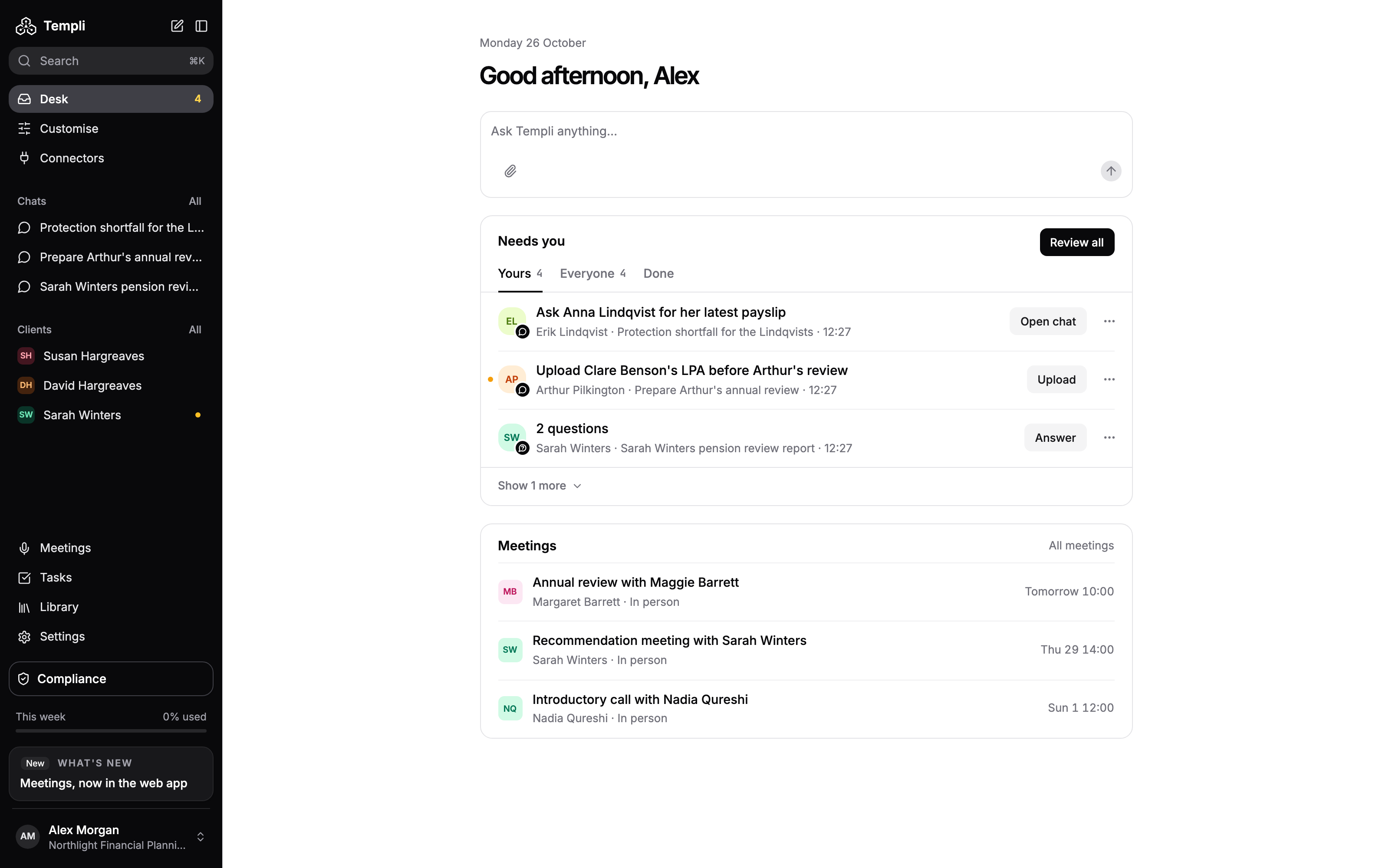Open Sarah Winters pension review chat
The height and width of the screenshot is (868, 1389).
click(x=111, y=286)
